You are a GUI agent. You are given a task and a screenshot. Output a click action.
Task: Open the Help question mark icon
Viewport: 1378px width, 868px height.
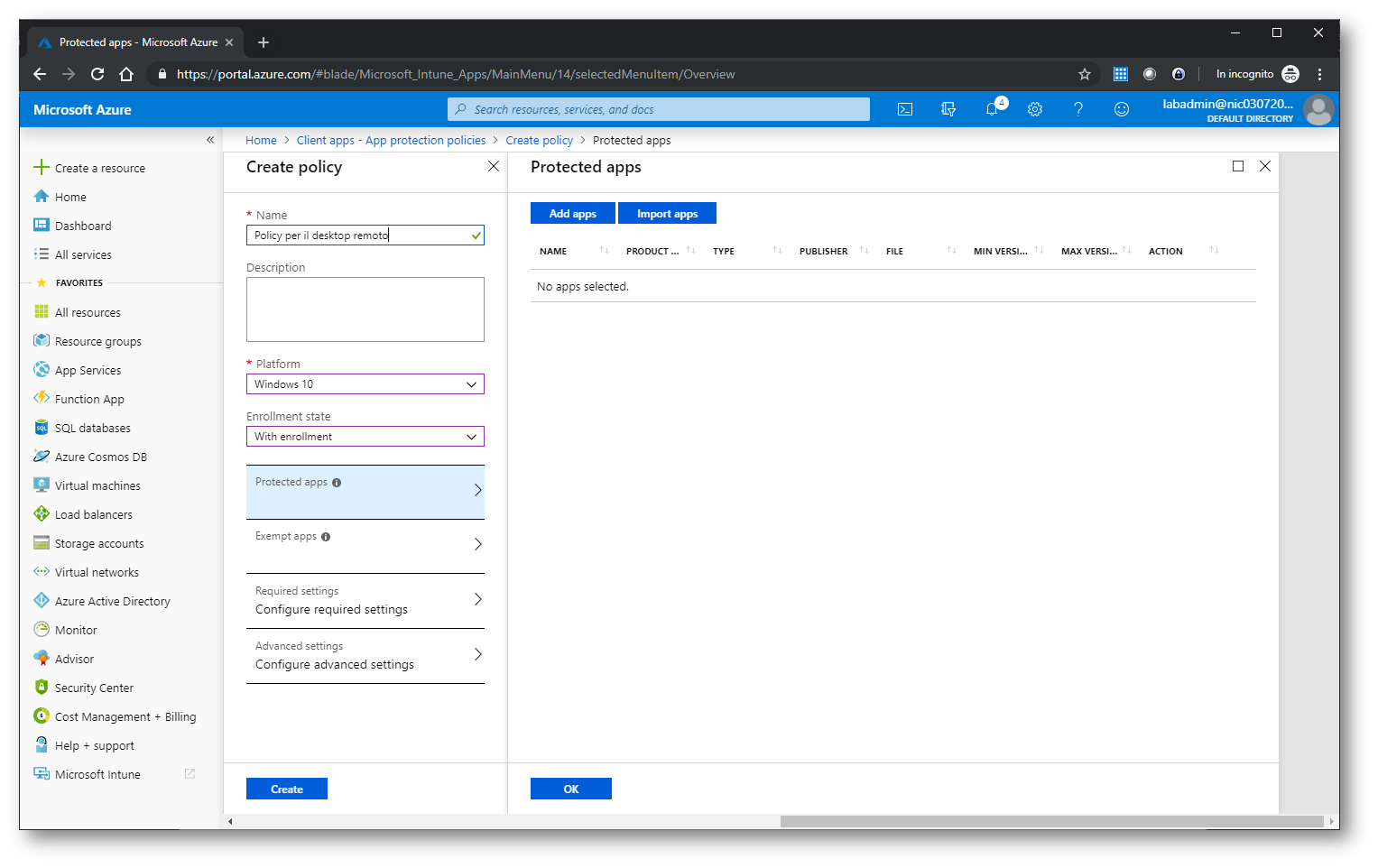coord(1078,109)
